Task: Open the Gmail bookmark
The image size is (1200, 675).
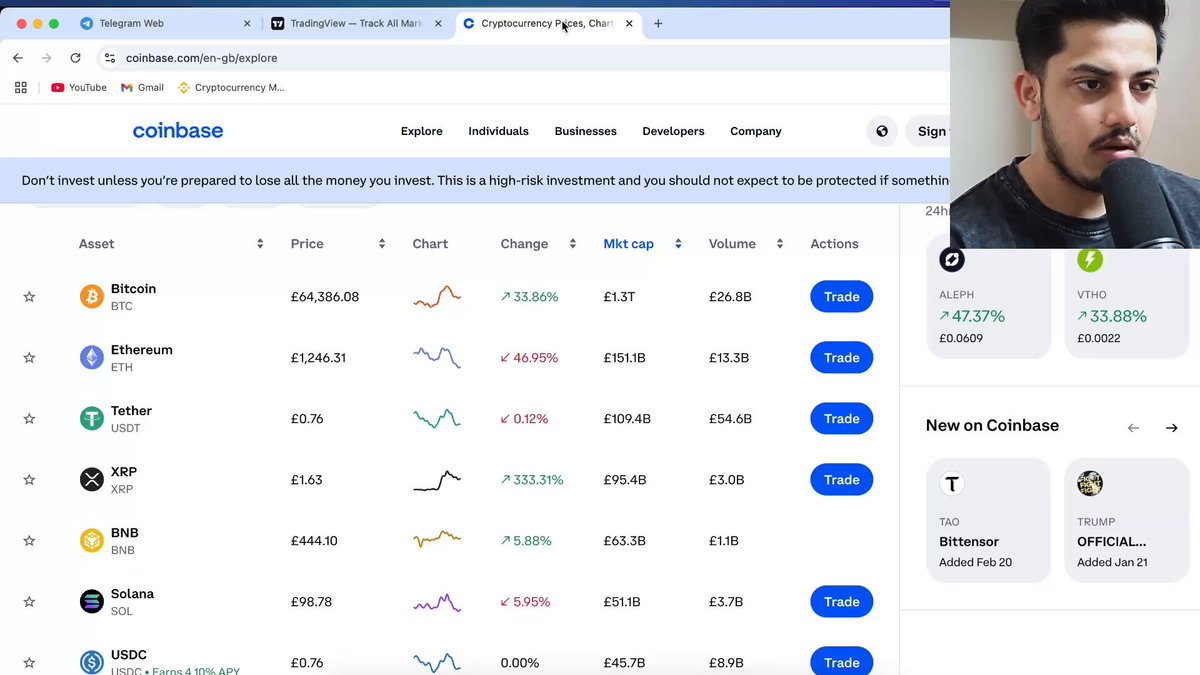Action: (x=142, y=87)
